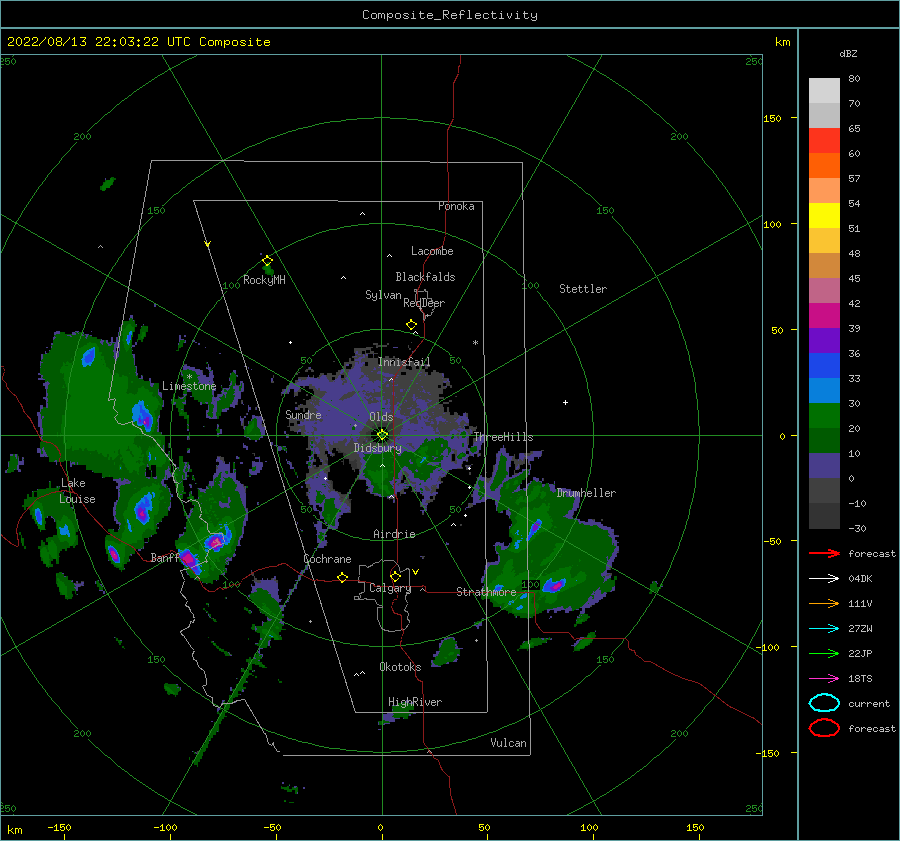Click the cyan current ellipse icon
The height and width of the screenshot is (841, 900).
pyautogui.click(x=824, y=703)
